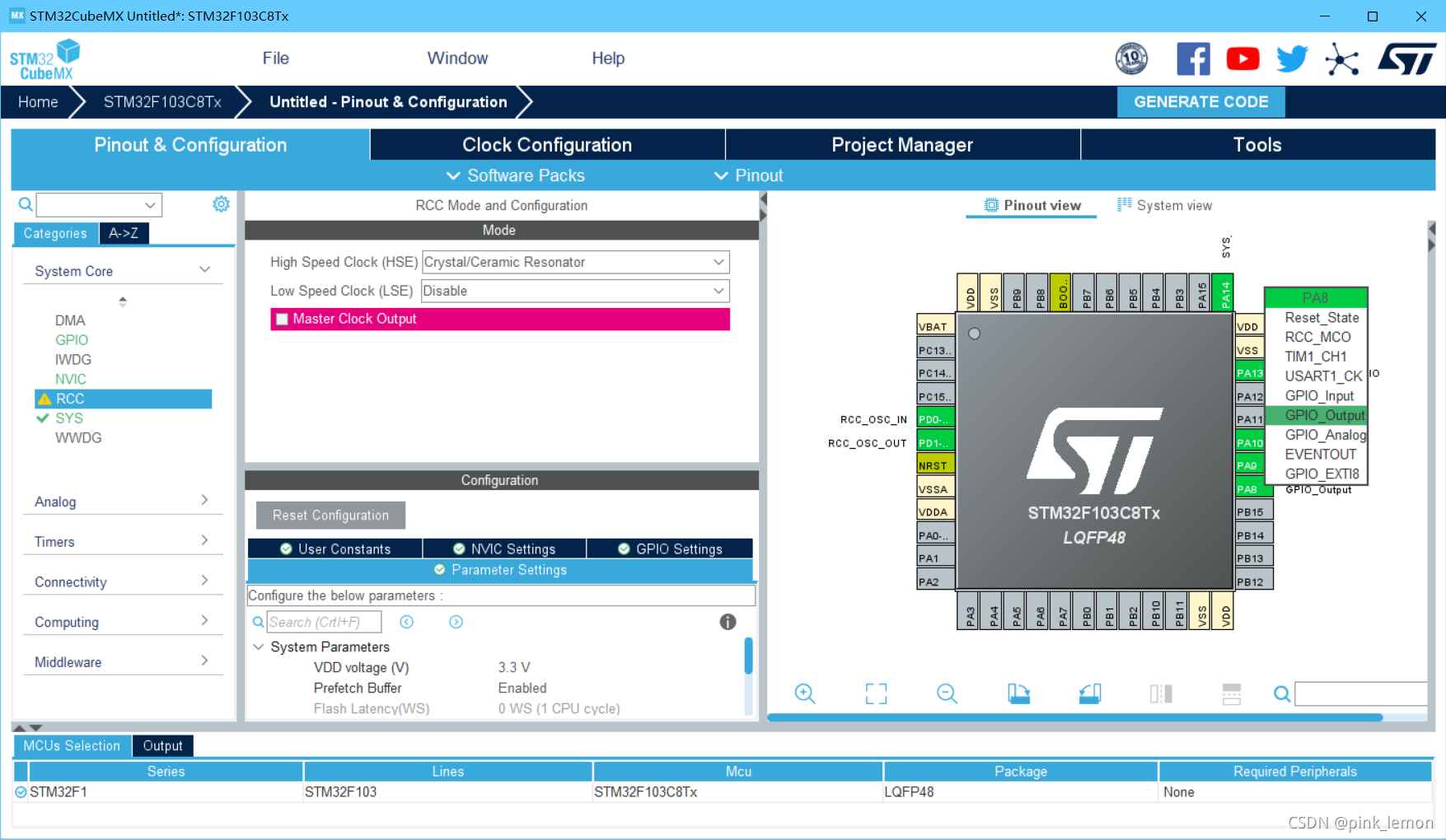The height and width of the screenshot is (840, 1446).
Task: Go to the STM32F103C8Tx breadcrumb
Action: (162, 102)
